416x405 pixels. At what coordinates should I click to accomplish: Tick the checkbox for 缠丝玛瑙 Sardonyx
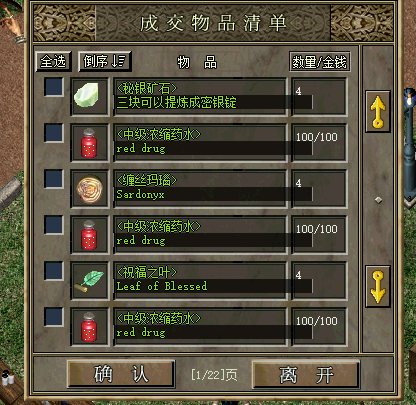(x=54, y=179)
